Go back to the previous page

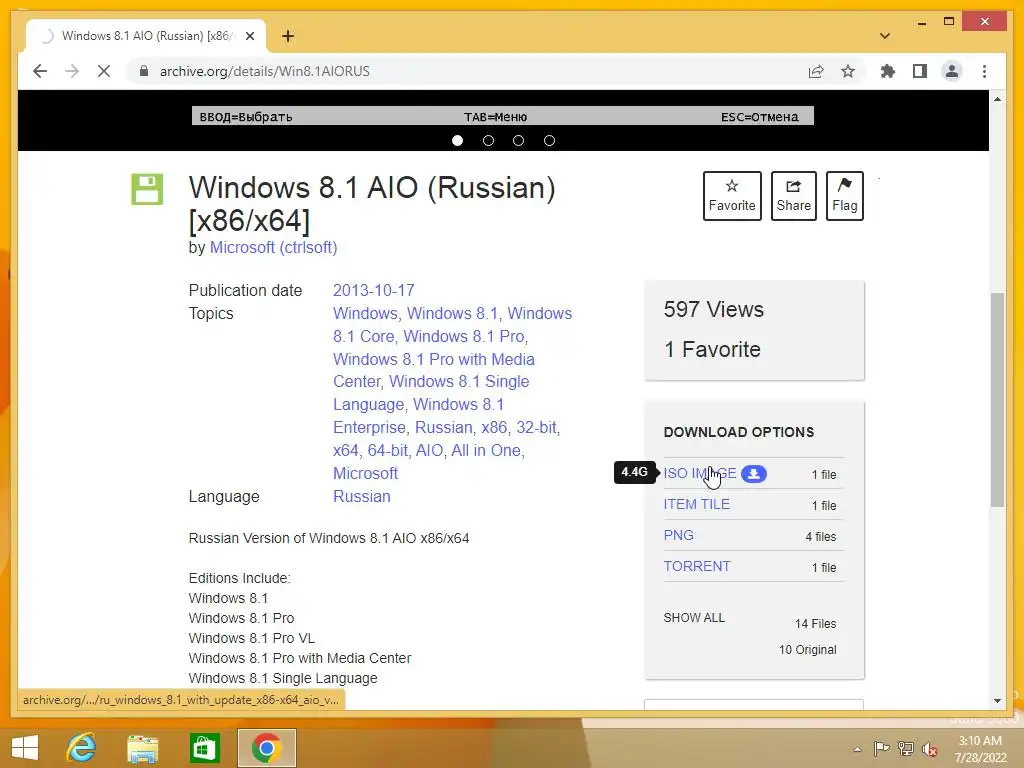[40, 71]
